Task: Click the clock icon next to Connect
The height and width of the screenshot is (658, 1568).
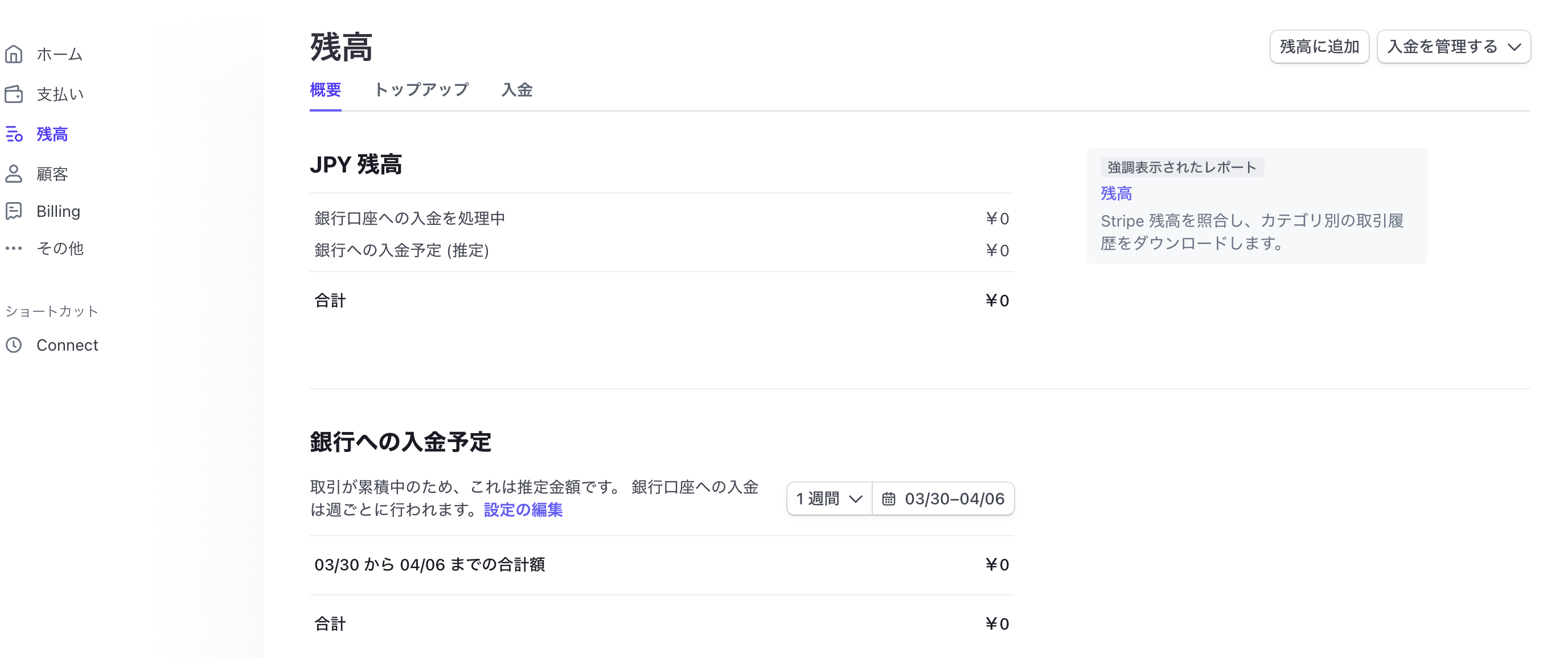Action: (x=14, y=345)
